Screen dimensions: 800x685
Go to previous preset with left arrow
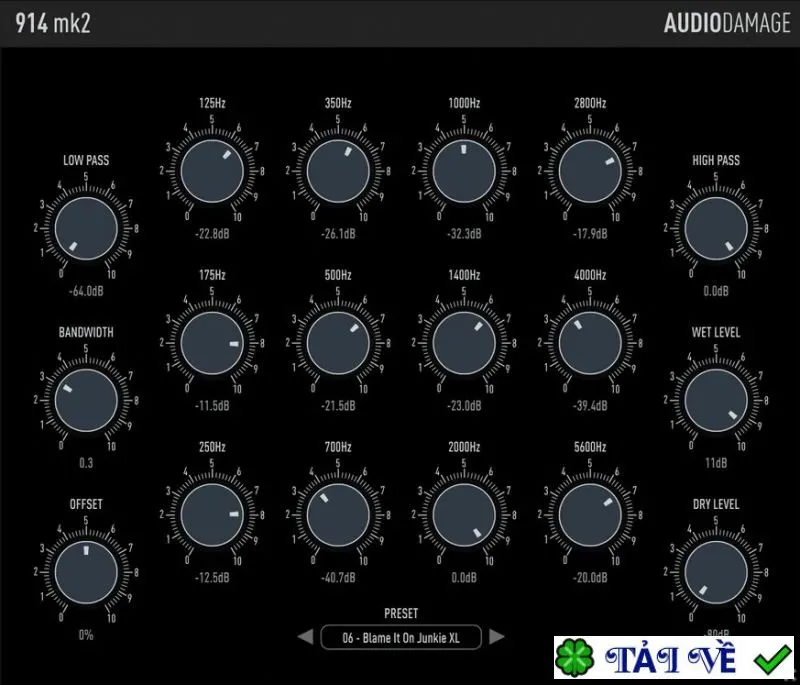pyautogui.click(x=306, y=637)
